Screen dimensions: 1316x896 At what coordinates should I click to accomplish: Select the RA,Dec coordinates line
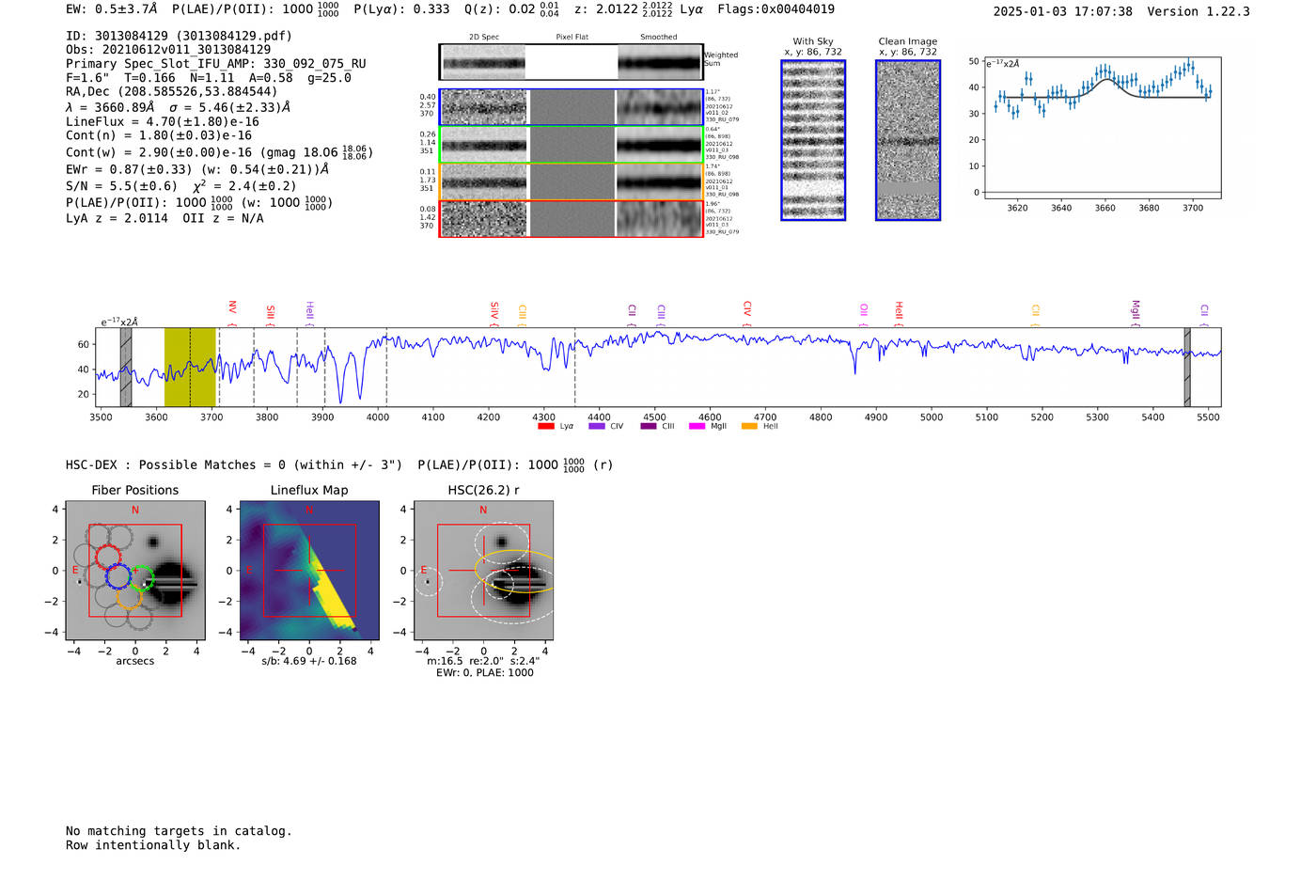click(x=172, y=92)
